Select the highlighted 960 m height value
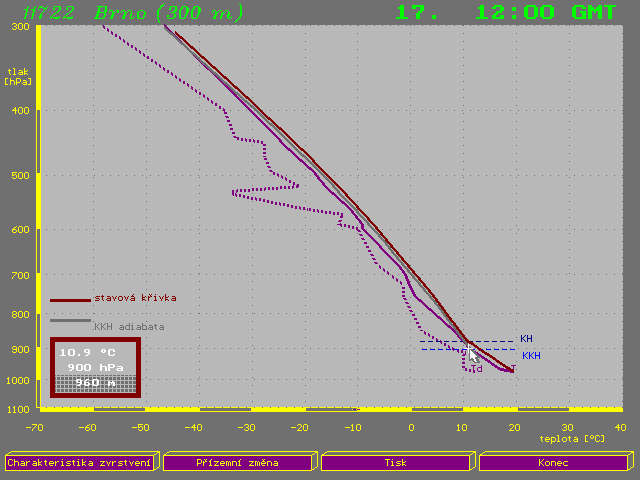Viewport: 640px width, 480px height. pyautogui.click(x=94, y=382)
